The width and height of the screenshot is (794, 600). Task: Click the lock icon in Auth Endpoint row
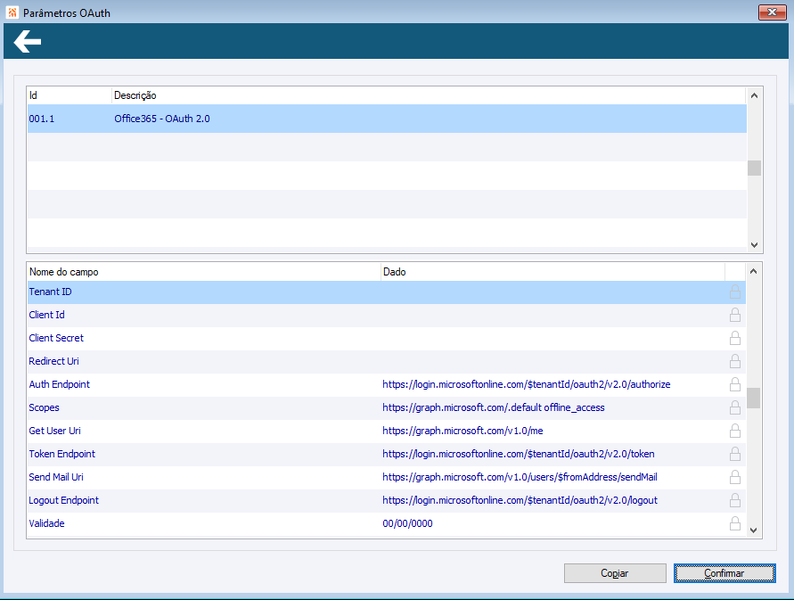[x=735, y=384]
